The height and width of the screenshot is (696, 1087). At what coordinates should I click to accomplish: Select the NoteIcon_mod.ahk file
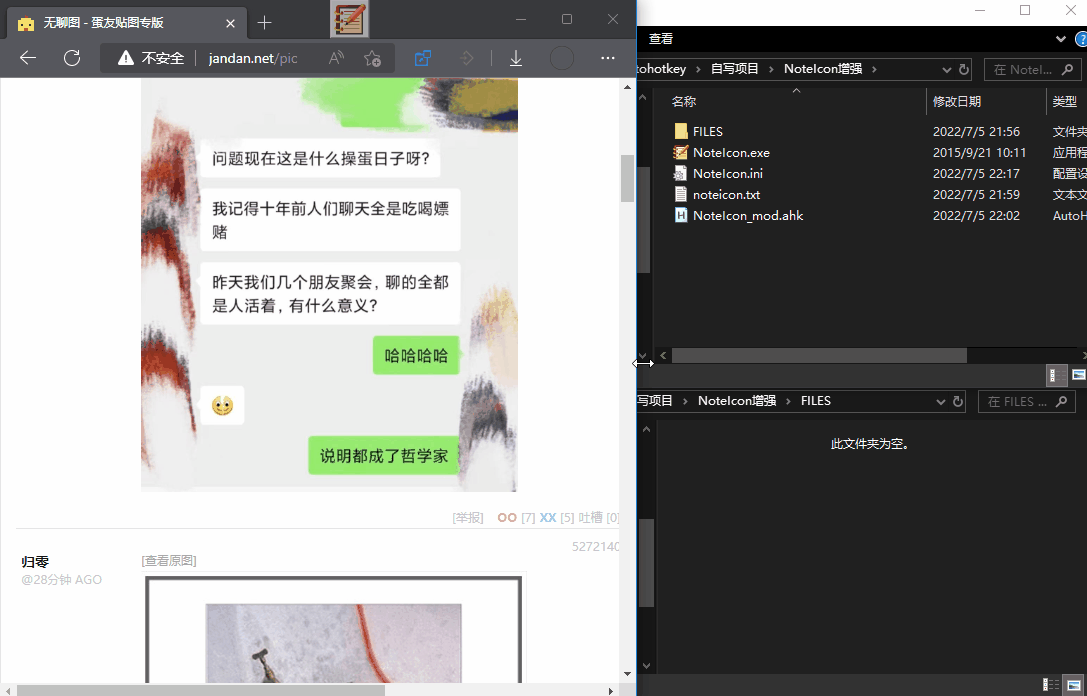click(x=747, y=216)
